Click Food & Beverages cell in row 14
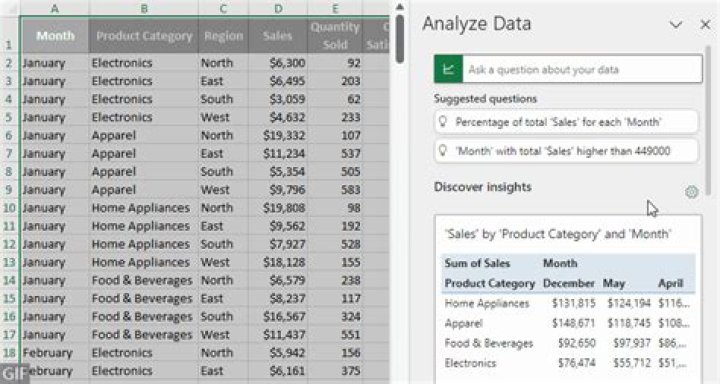The image size is (720, 384). pos(144,280)
